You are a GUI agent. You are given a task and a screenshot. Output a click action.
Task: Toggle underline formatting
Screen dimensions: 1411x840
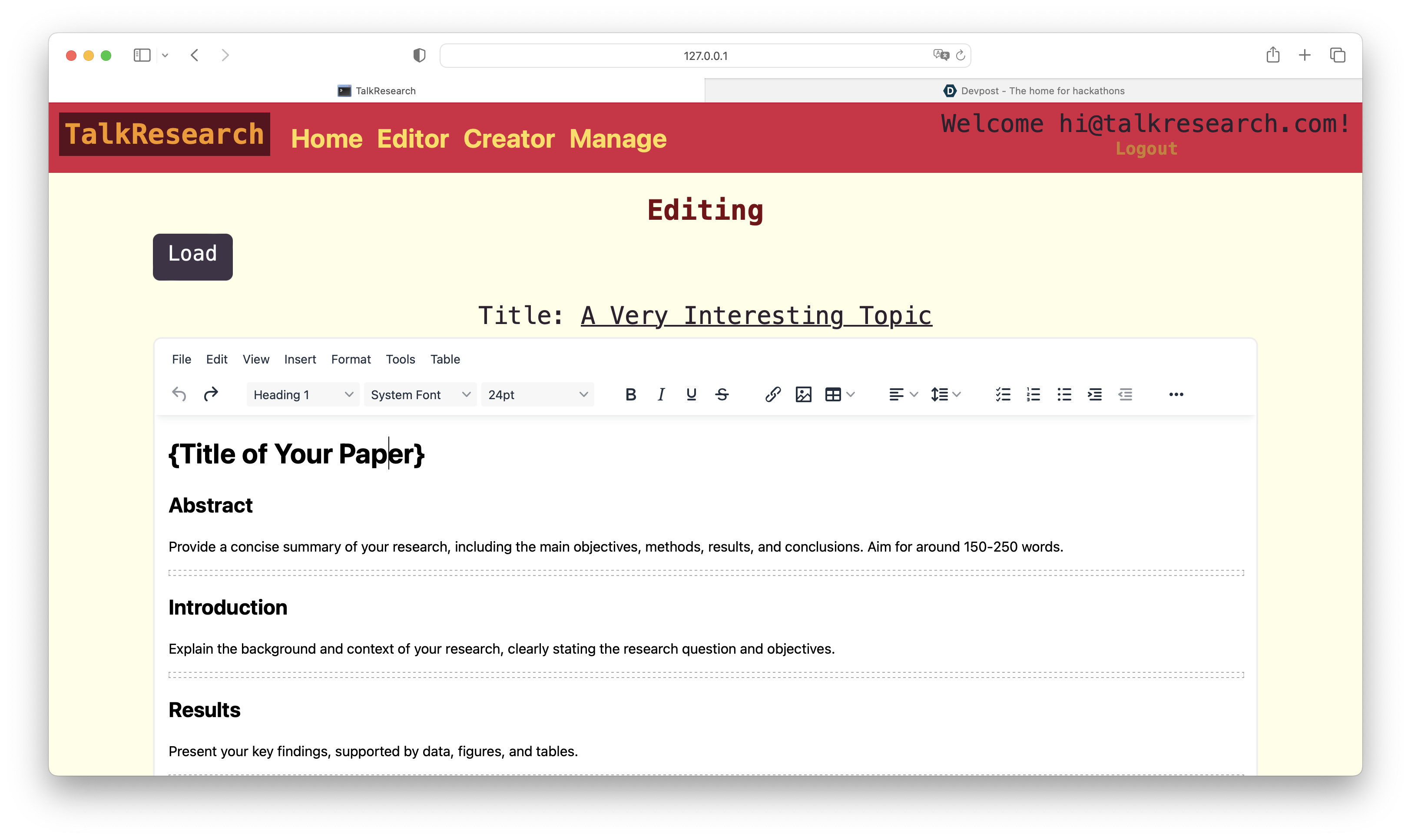691,394
